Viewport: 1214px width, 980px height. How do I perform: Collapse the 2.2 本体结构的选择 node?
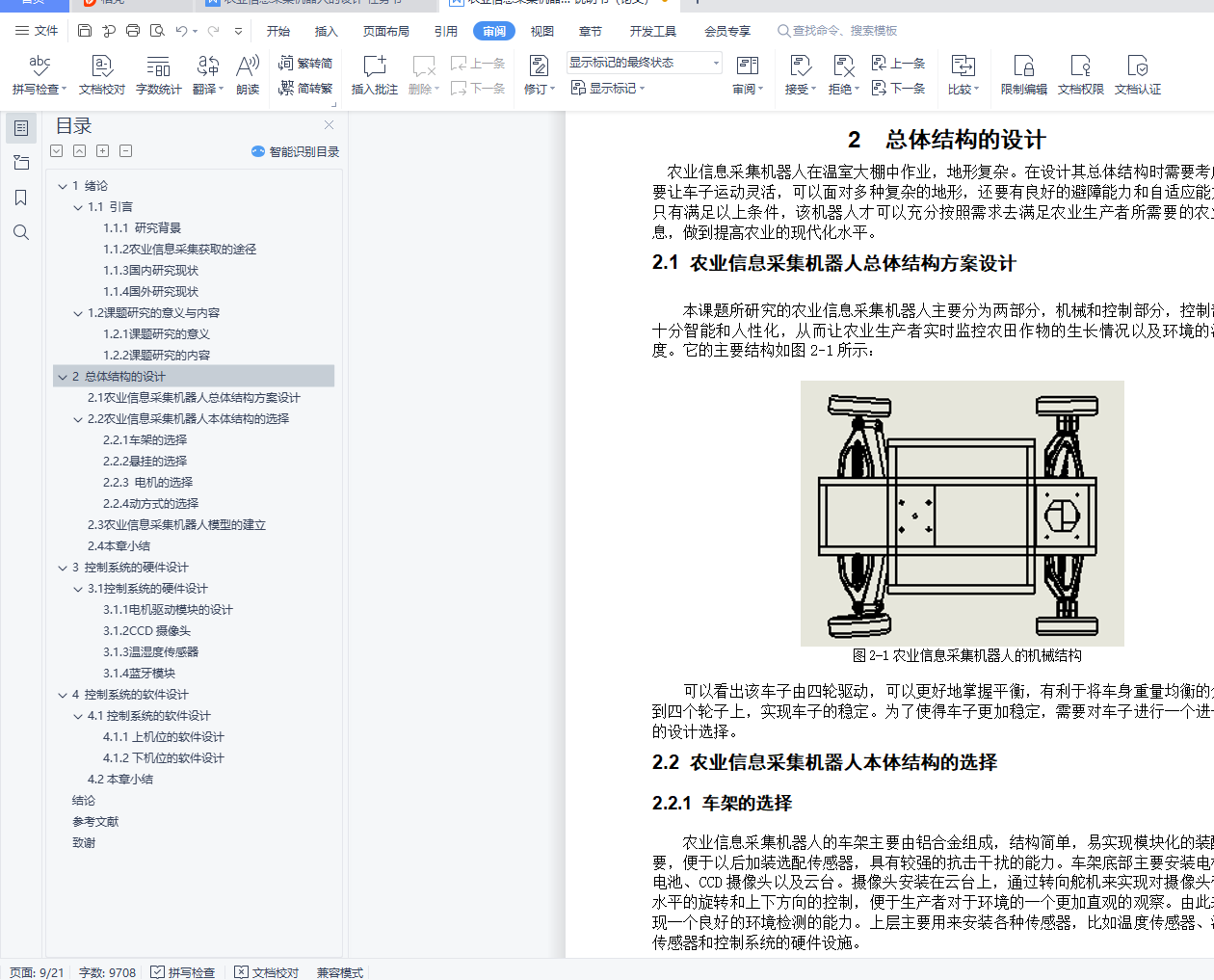click(78, 419)
